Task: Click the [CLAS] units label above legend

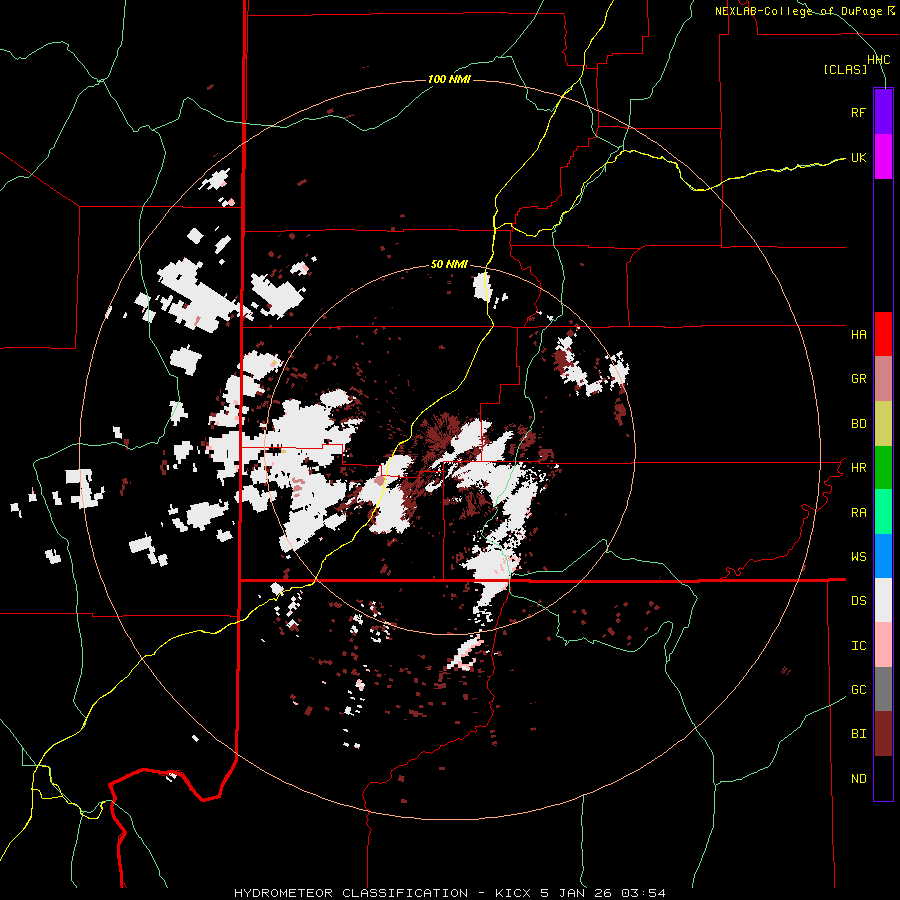Action: pos(845,70)
